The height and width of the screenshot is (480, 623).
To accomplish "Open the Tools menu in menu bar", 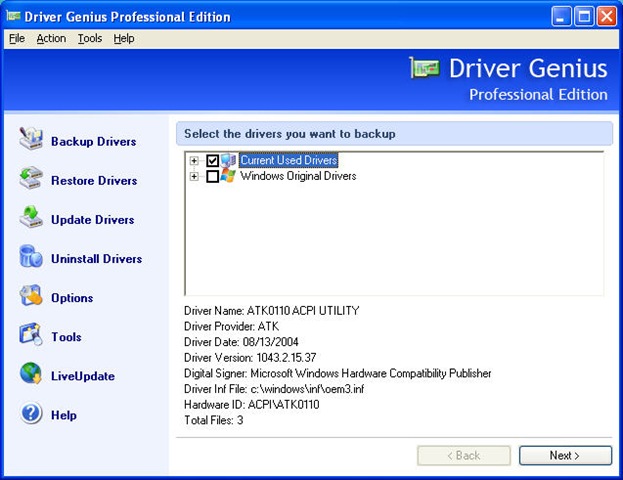I will point(90,38).
